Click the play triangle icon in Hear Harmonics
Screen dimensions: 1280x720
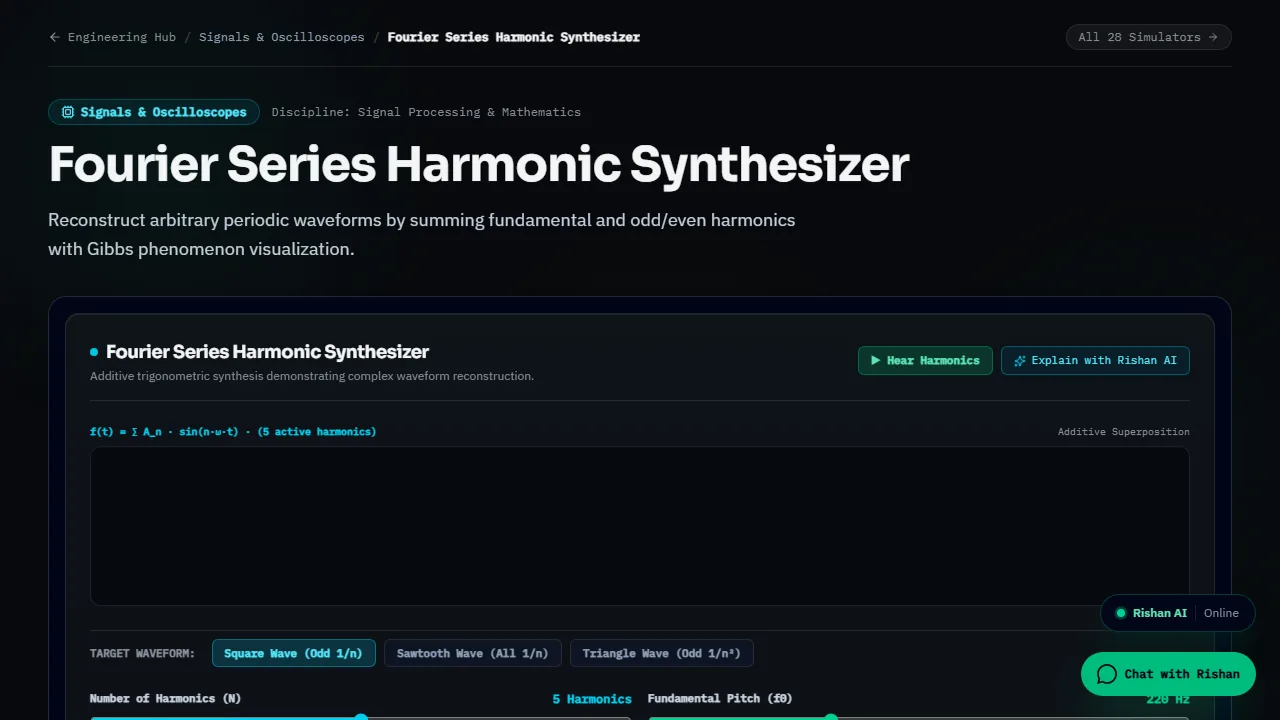[876, 360]
